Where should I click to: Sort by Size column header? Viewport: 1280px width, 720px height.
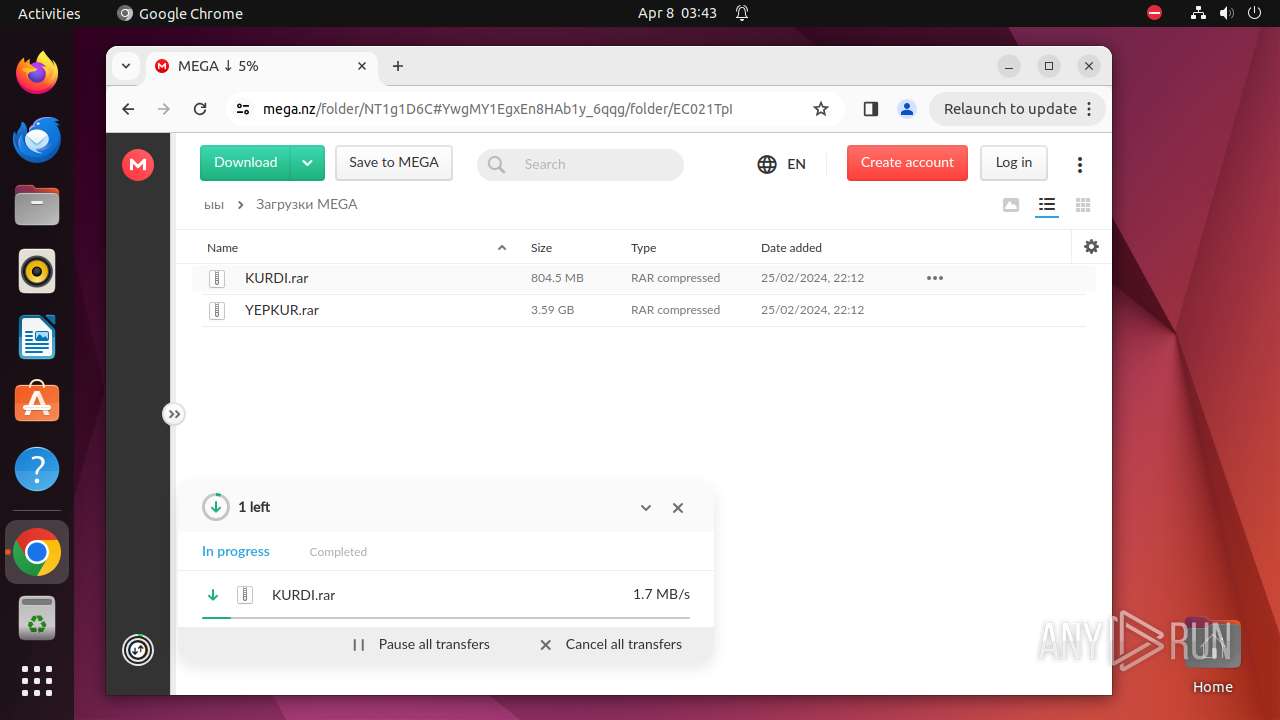(541, 248)
